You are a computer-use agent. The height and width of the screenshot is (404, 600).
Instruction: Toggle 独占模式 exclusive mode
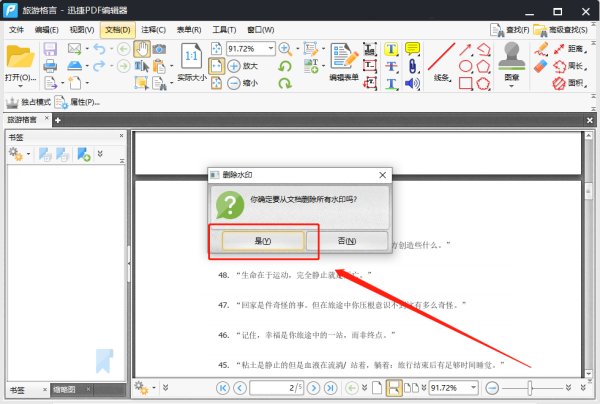pyautogui.click(x=29, y=102)
